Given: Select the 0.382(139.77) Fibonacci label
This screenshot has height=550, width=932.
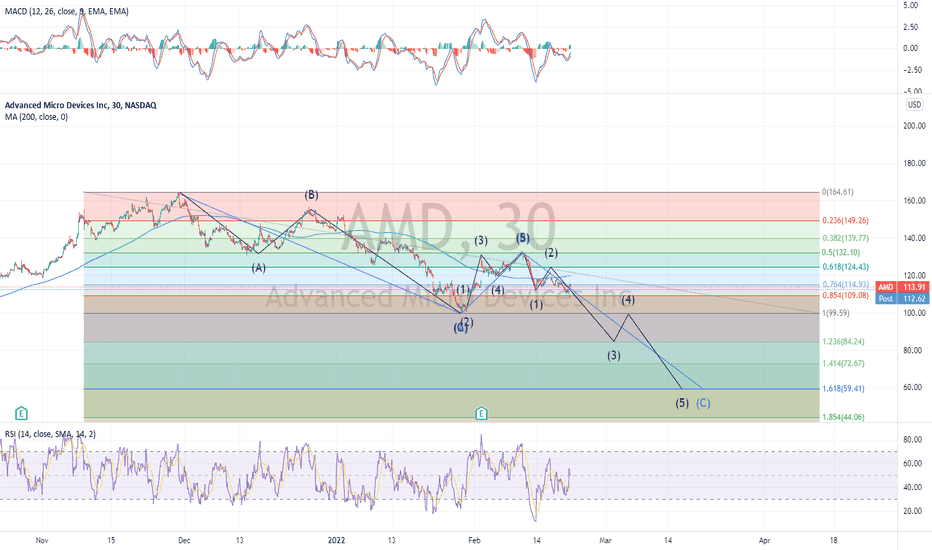Looking at the screenshot, I should [845, 238].
